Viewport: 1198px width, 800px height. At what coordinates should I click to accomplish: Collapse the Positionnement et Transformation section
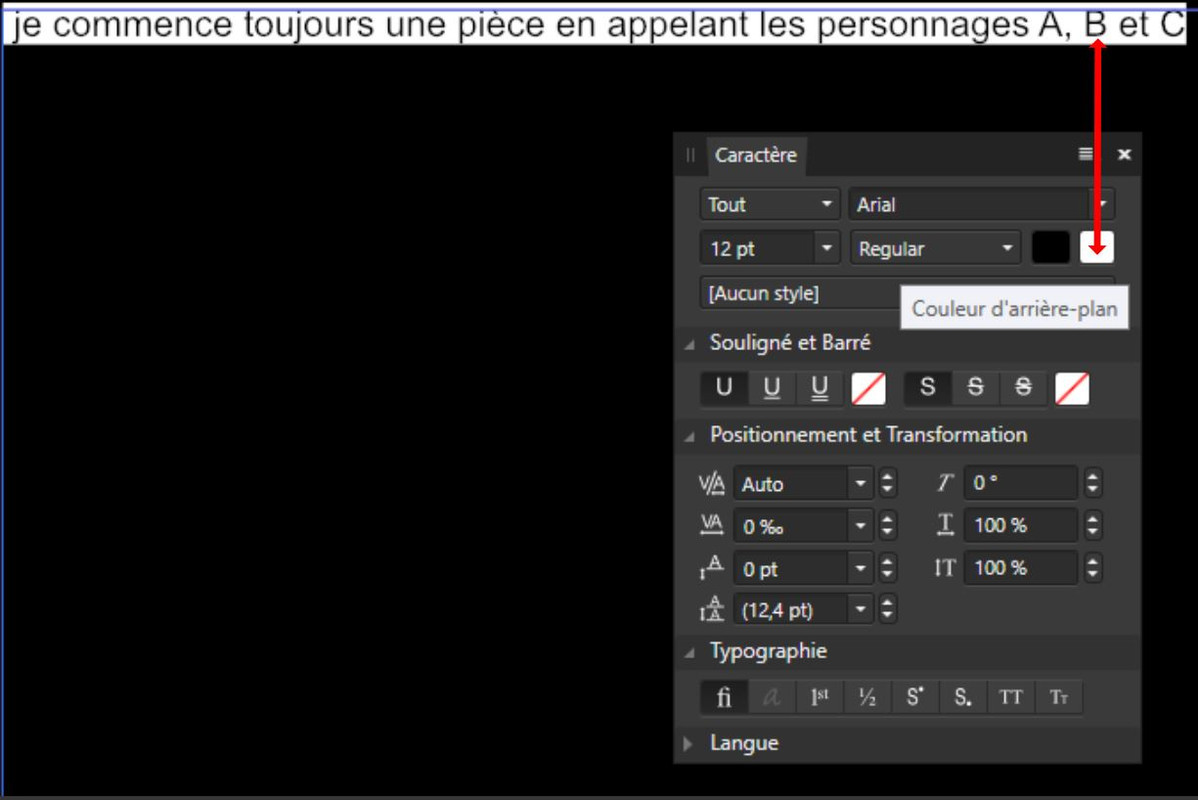[x=690, y=436]
